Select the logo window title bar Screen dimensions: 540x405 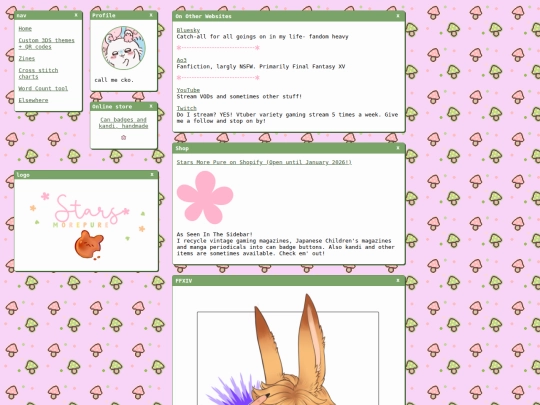(x=86, y=175)
